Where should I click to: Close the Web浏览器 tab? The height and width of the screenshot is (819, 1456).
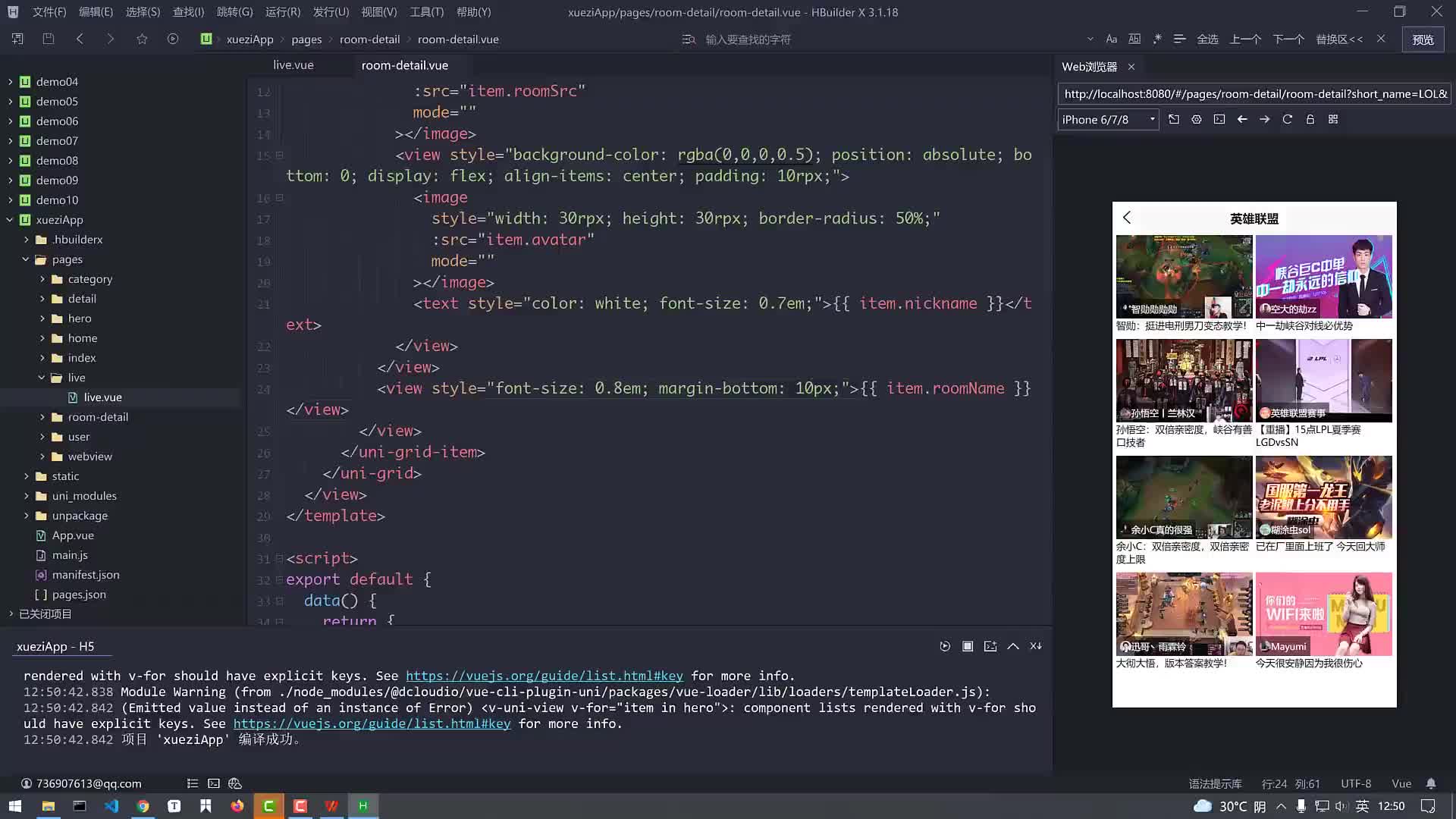[x=1131, y=67]
